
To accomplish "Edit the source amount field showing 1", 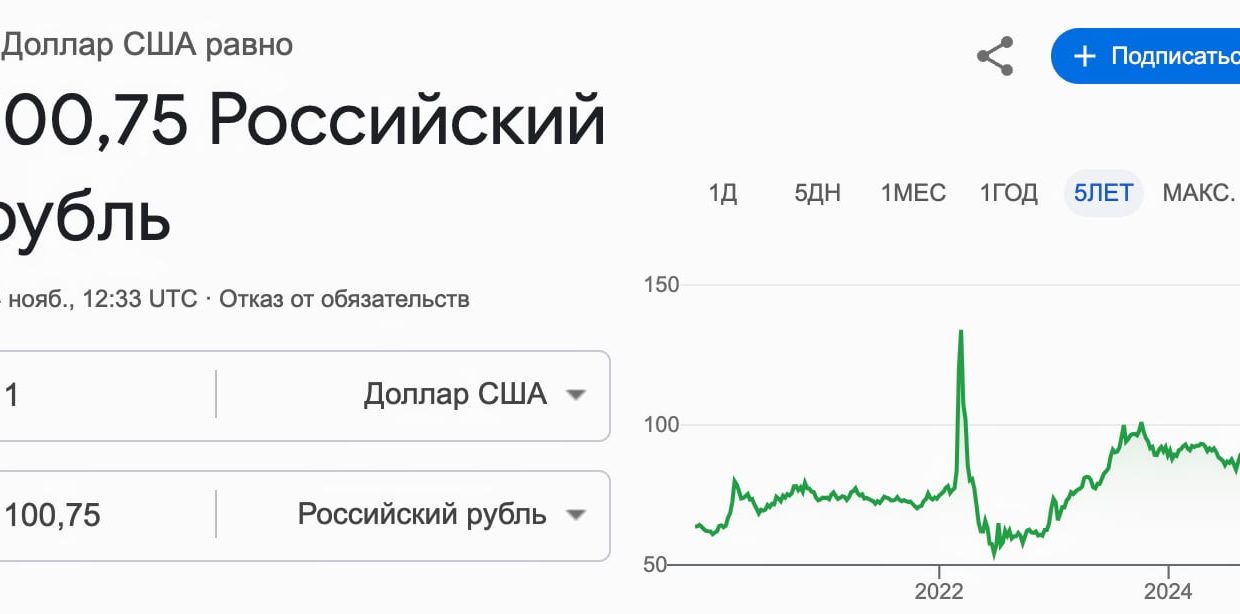I will tap(100, 395).
